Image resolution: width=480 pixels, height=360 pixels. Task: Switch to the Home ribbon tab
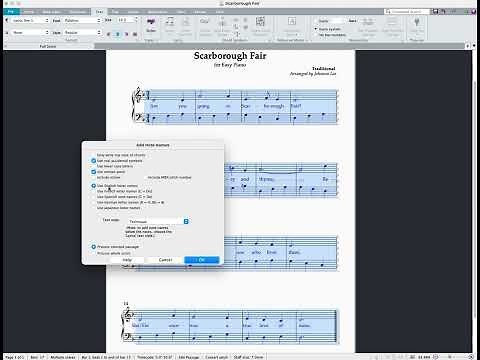click(28, 12)
